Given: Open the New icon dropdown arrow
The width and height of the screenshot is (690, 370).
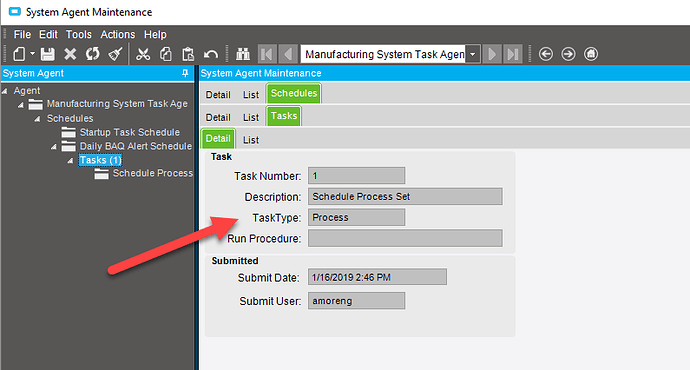Looking at the screenshot, I should click(x=32, y=54).
